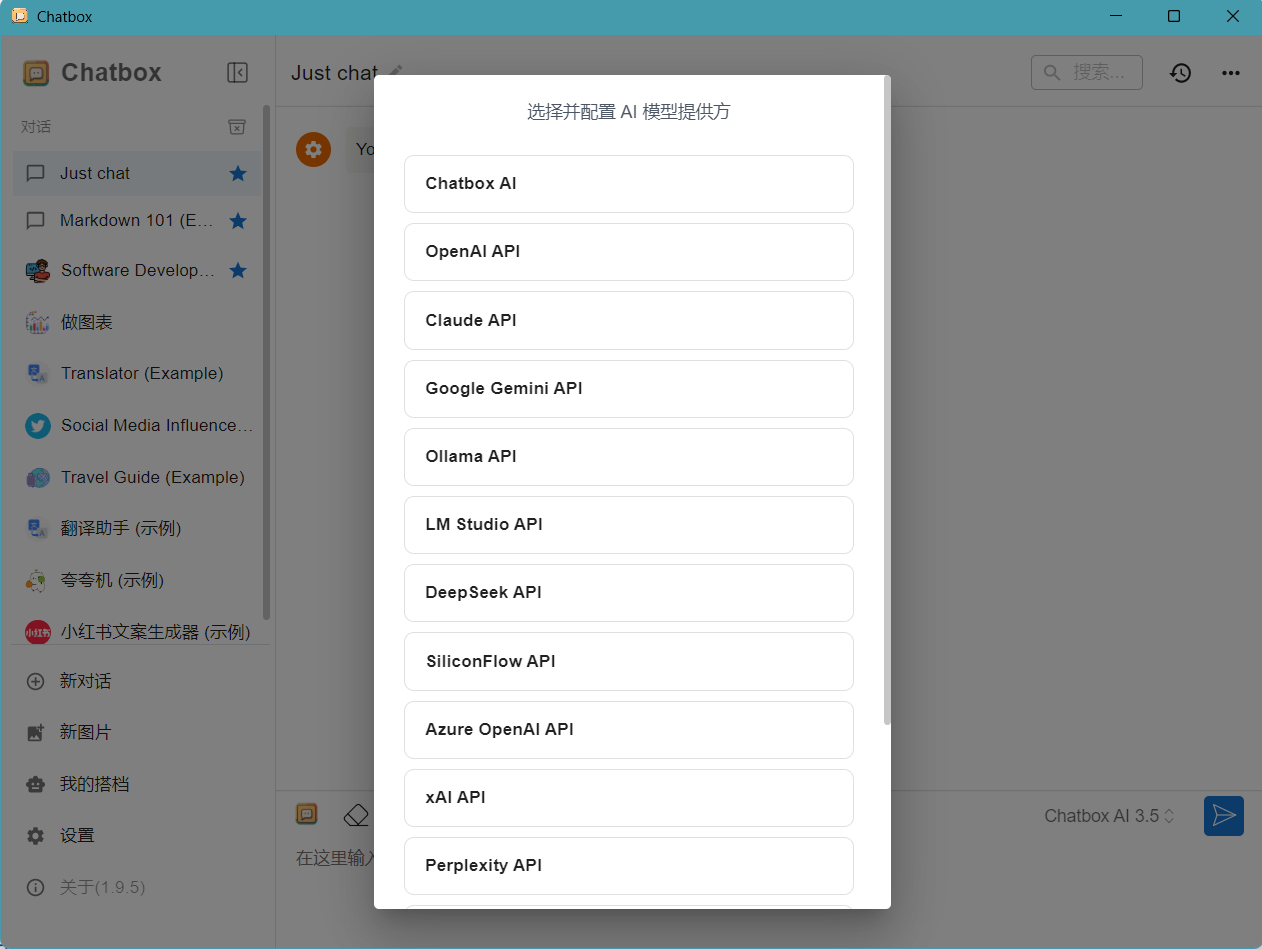Image resolution: width=1262 pixels, height=949 pixels.
Task: Click the Chatbox logo icon in the input toolbar
Action: coord(307,815)
